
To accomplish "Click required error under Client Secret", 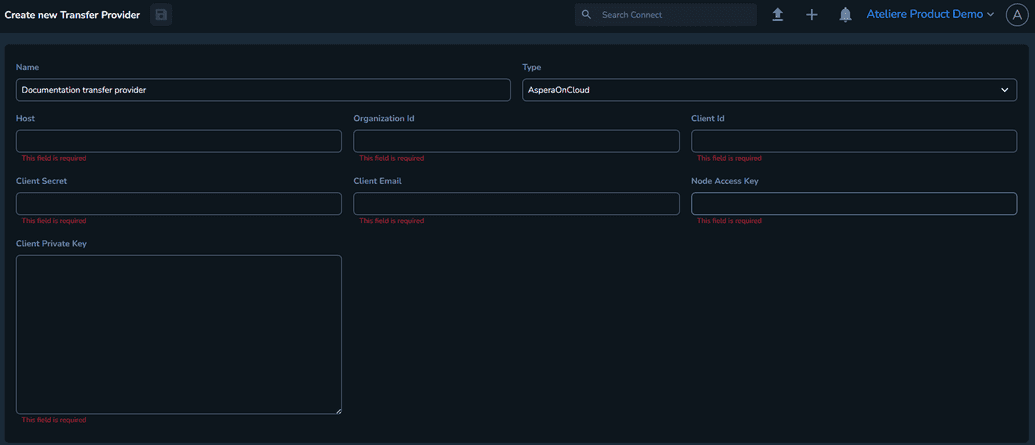I will click(53, 221).
